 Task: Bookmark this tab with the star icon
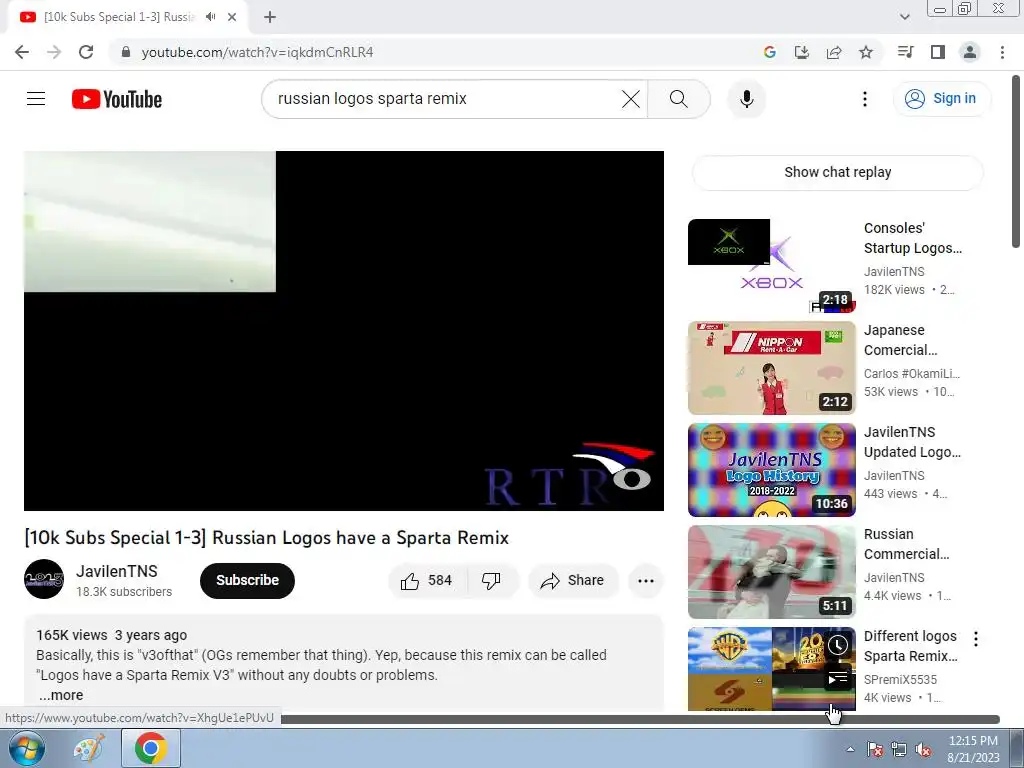click(x=866, y=52)
